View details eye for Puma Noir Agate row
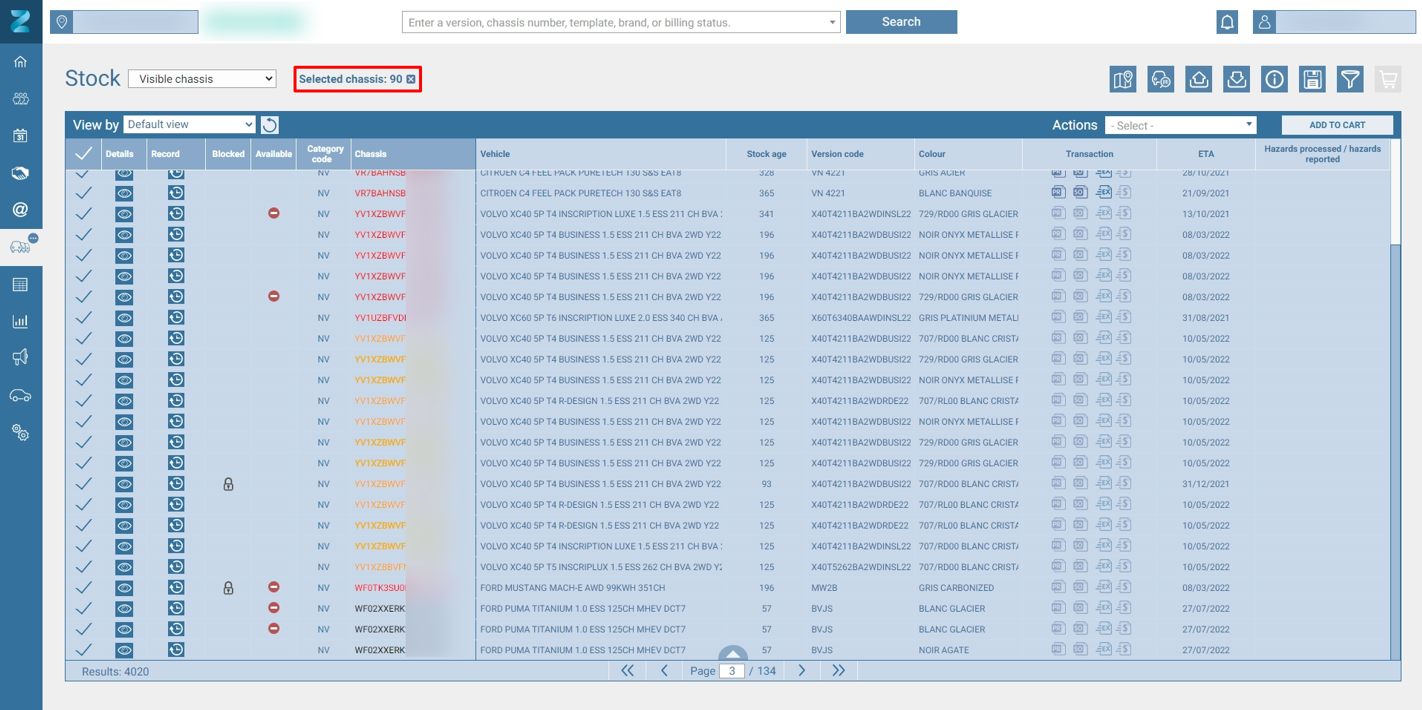The image size is (1422, 710). (124, 650)
